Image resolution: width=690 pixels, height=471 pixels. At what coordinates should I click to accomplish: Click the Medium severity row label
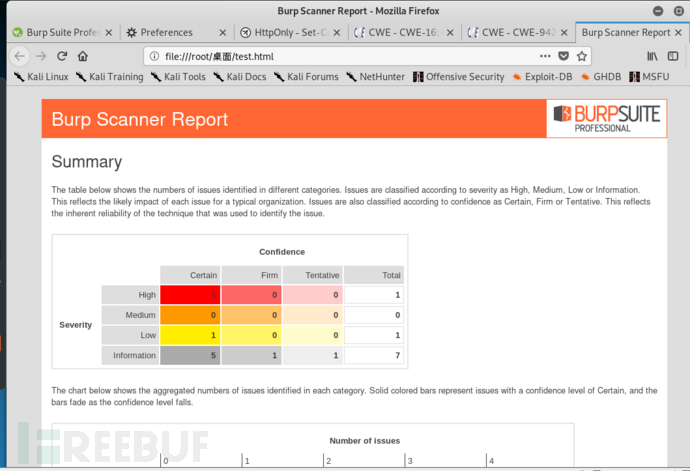click(x=130, y=315)
